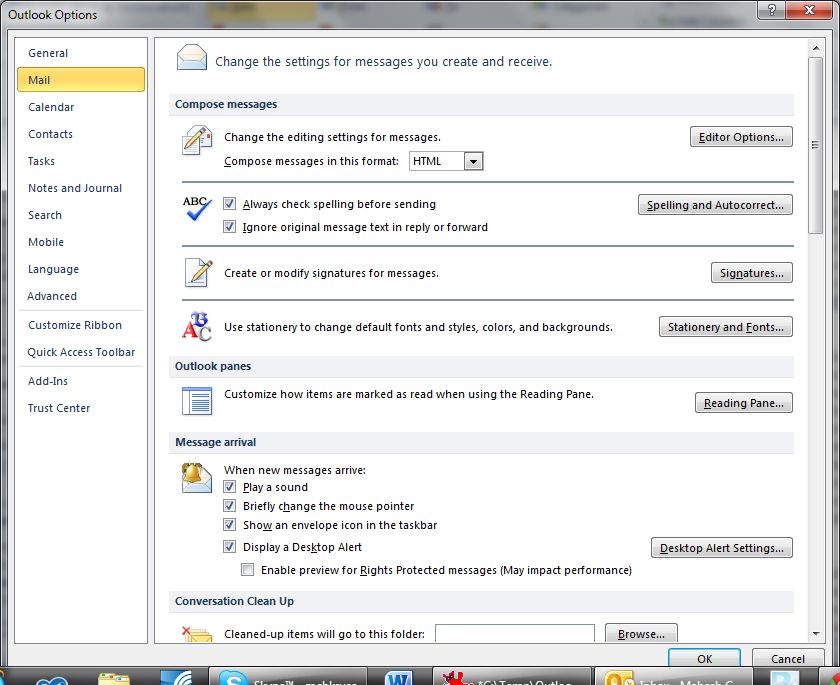The image size is (840, 685).
Task: Open Editor Options
Action: [741, 136]
